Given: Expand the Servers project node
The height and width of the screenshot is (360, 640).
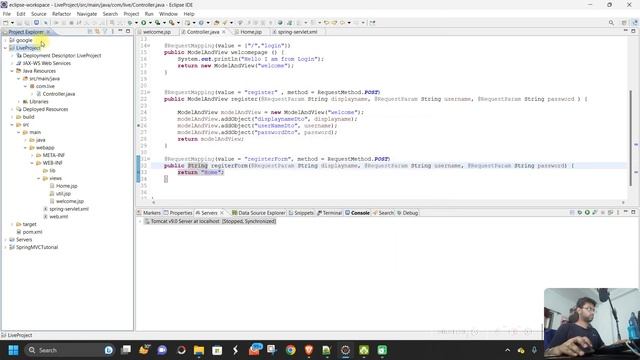Looking at the screenshot, I should click(x=5, y=240).
